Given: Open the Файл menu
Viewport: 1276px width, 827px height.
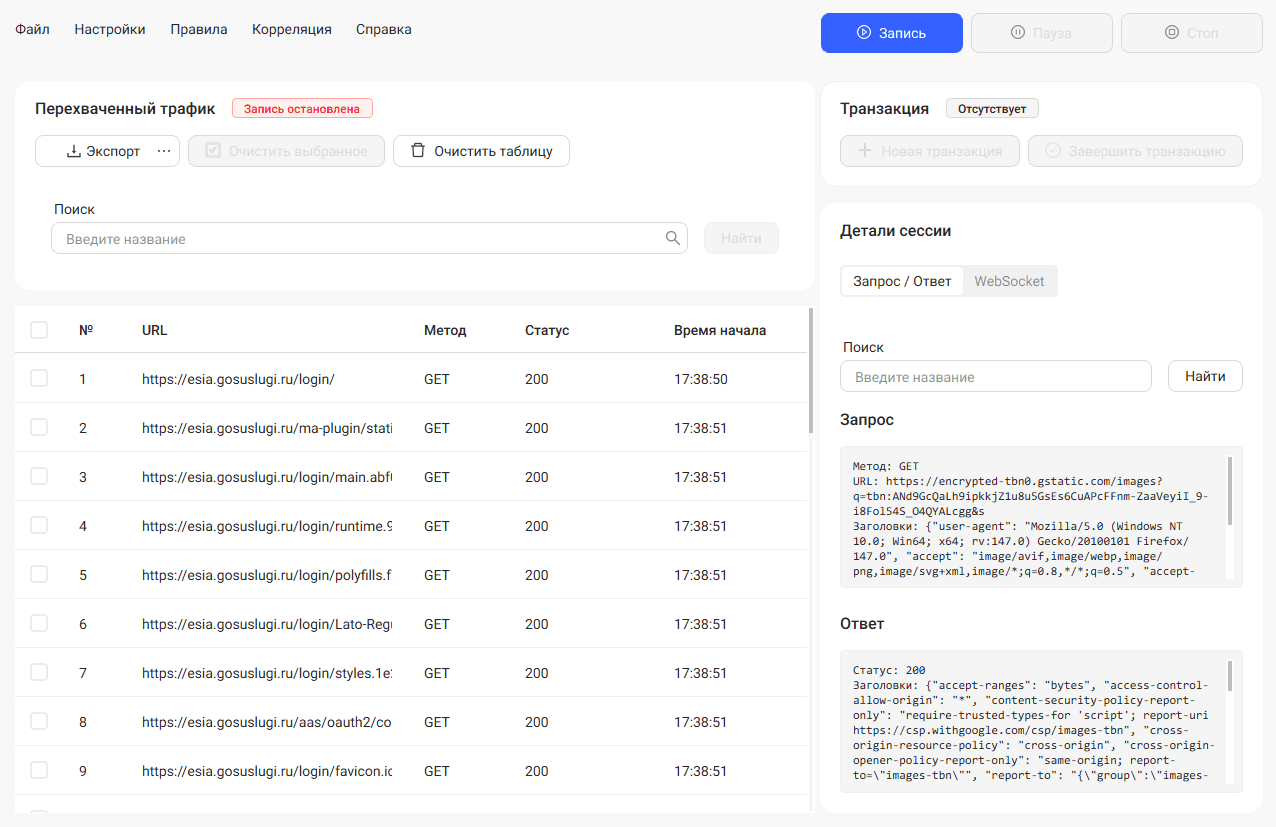Looking at the screenshot, I should [32, 29].
